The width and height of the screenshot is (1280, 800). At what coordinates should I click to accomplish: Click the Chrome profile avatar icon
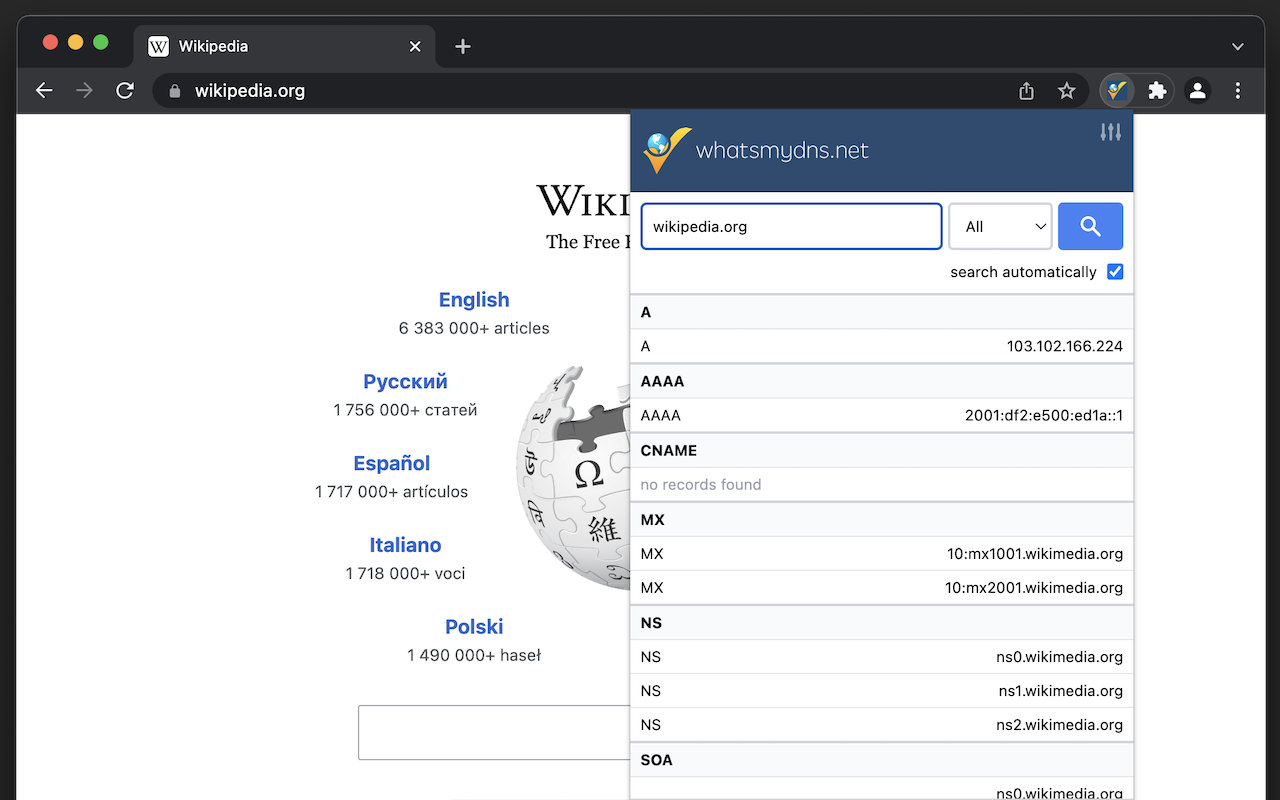click(x=1197, y=90)
